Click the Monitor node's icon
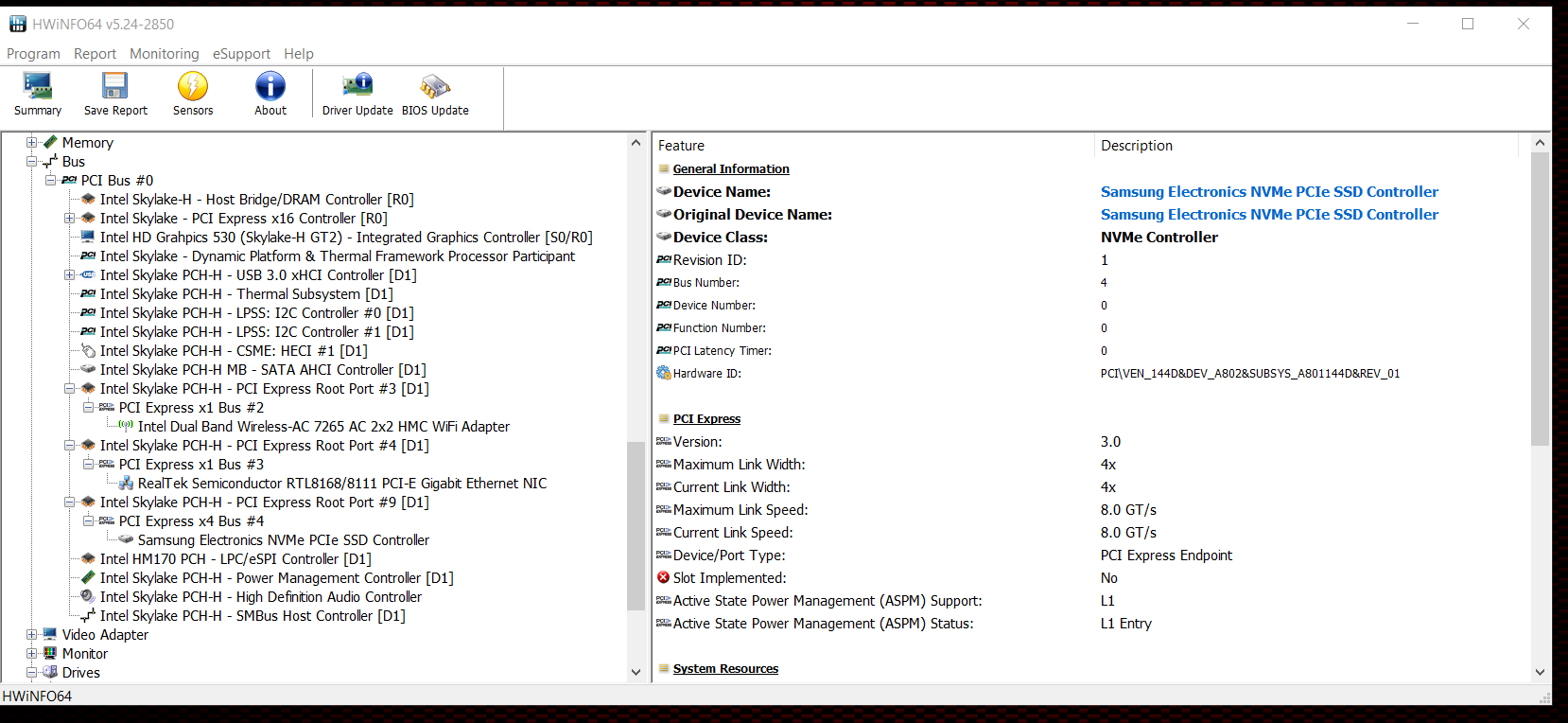Image resolution: width=1568 pixels, height=723 pixels. point(50,653)
